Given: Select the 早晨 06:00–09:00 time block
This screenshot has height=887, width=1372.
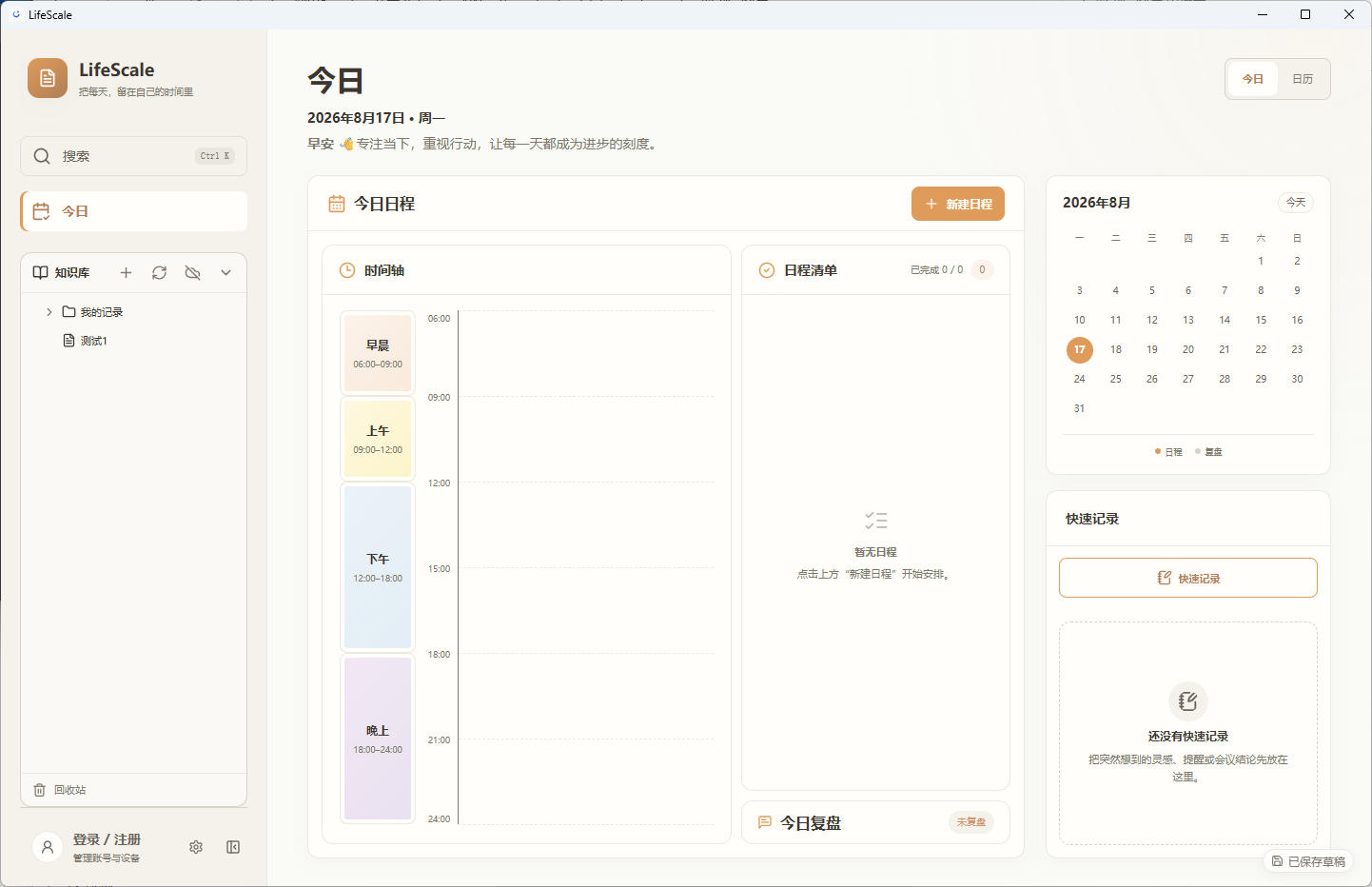Looking at the screenshot, I should click(x=378, y=353).
